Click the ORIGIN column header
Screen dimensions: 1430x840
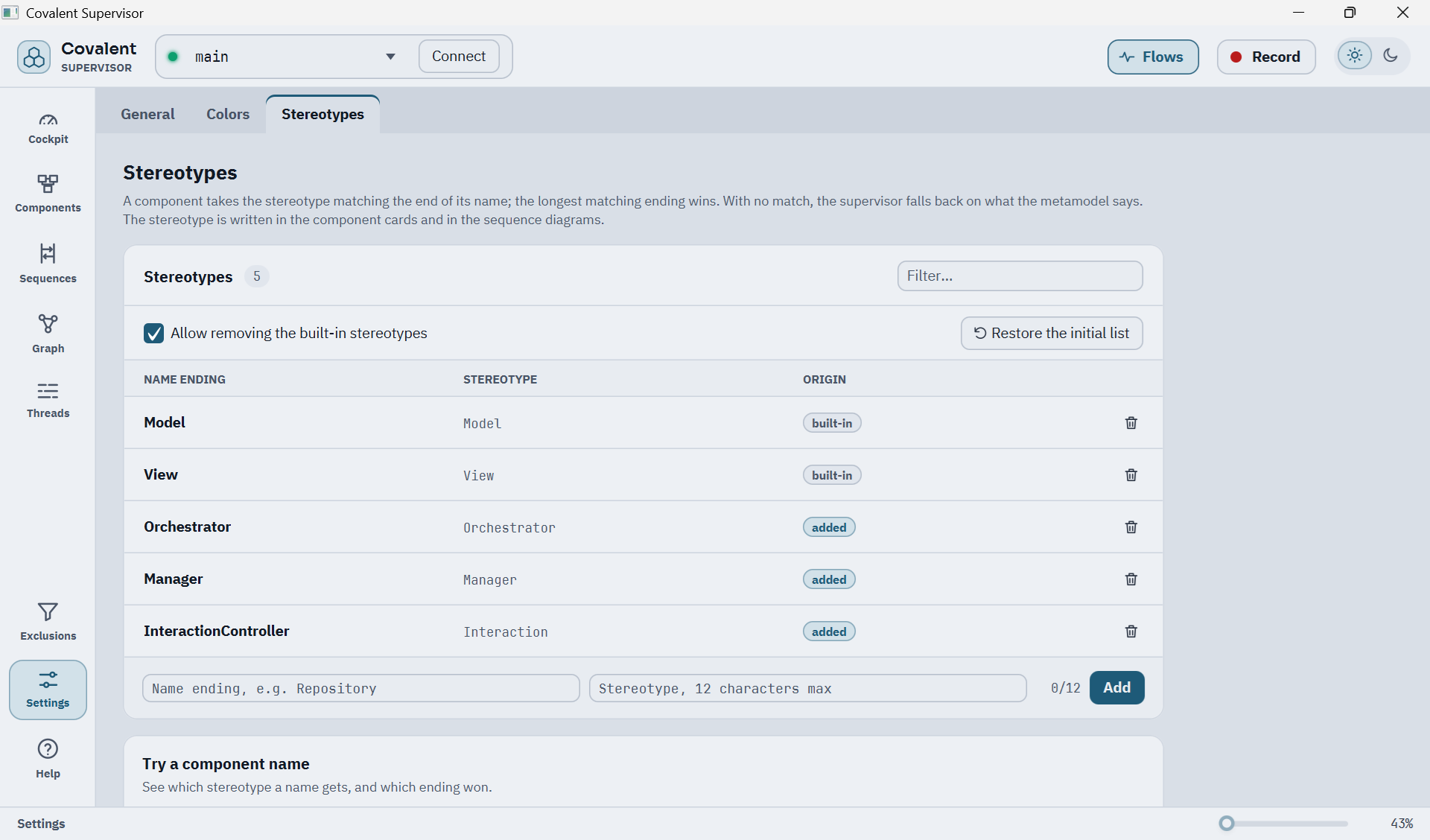click(824, 379)
